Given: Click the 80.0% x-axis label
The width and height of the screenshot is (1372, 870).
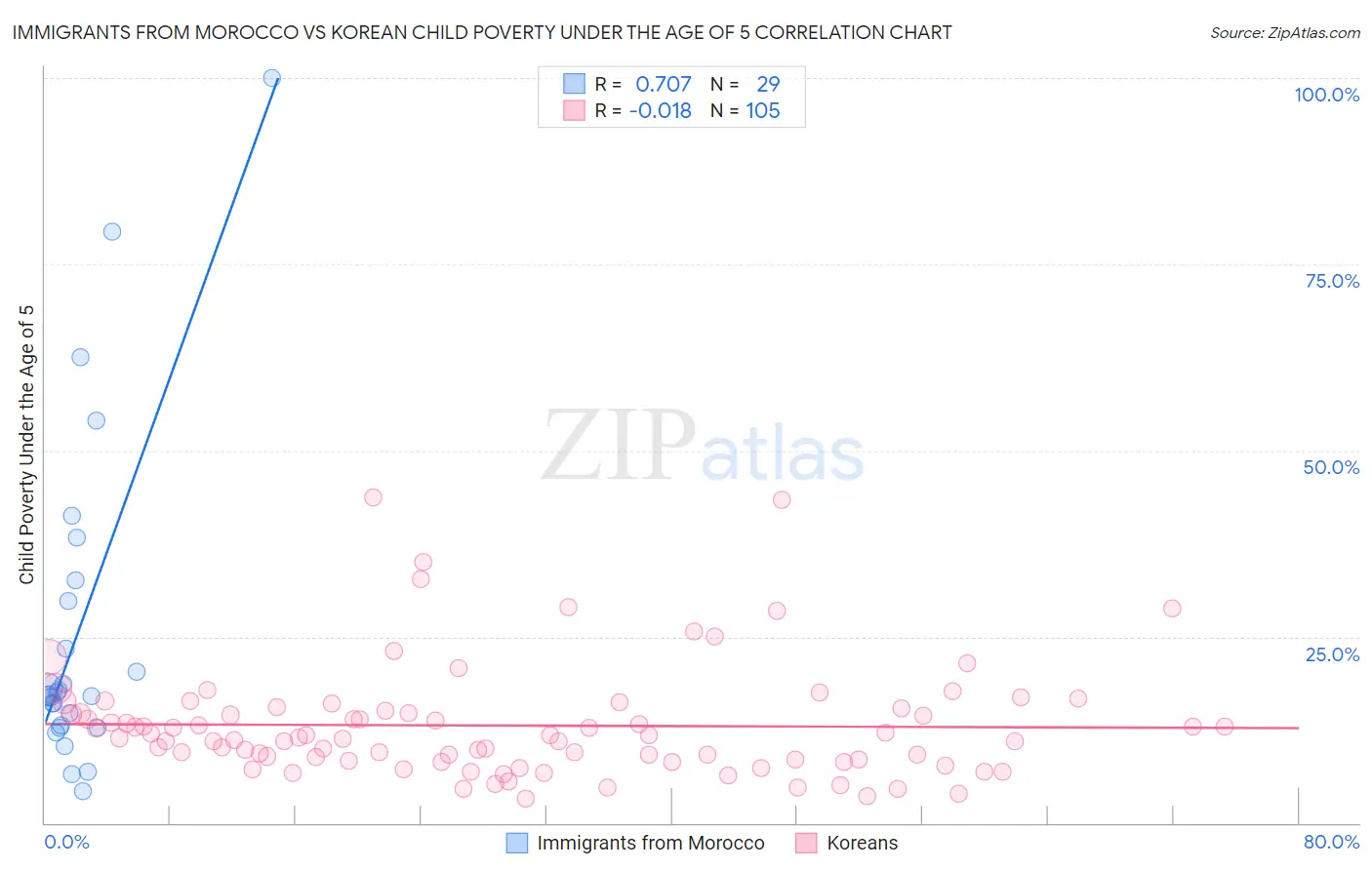Looking at the screenshot, I should 1331,842.
